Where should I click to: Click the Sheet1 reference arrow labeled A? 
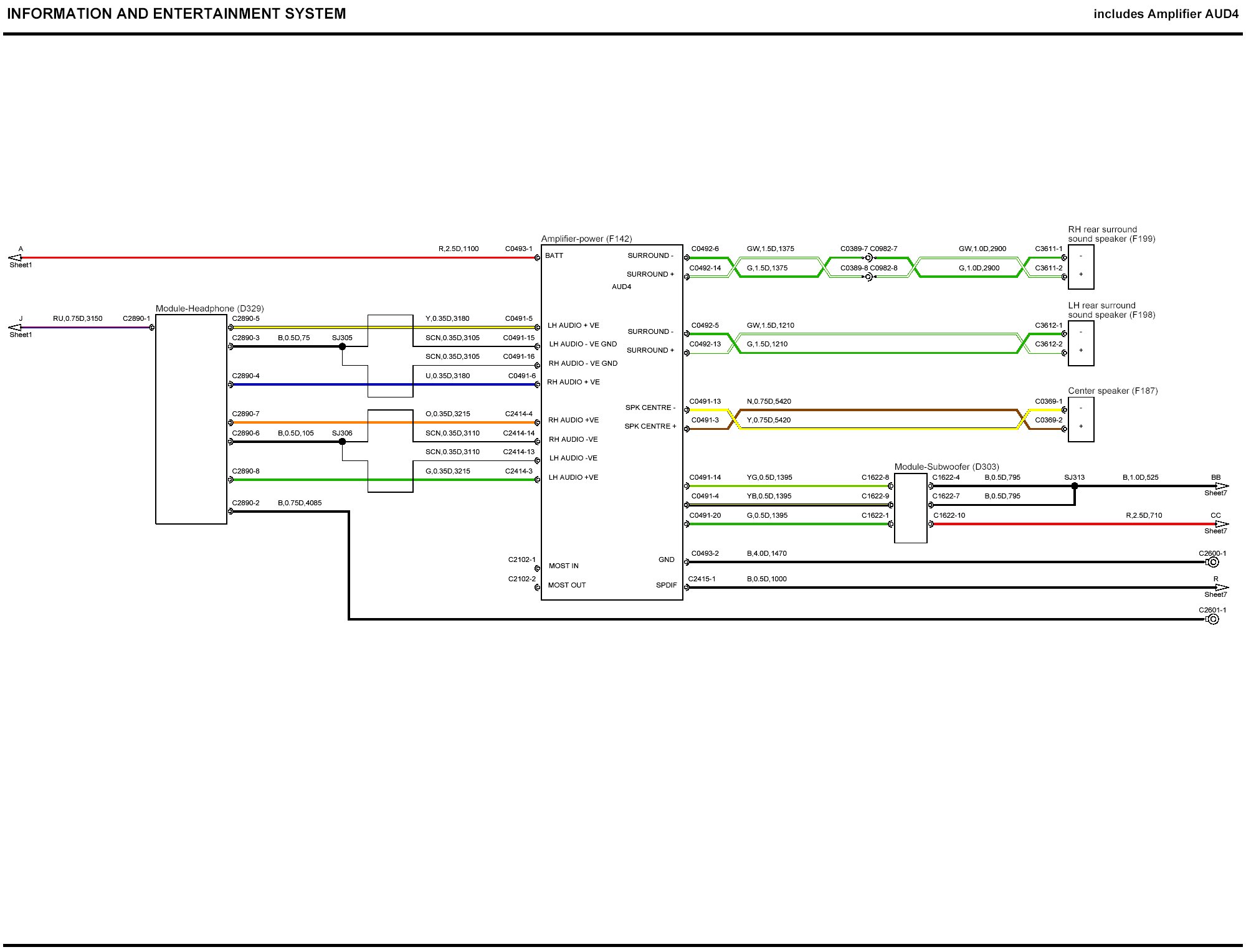pyautogui.click(x=14, y=257)
